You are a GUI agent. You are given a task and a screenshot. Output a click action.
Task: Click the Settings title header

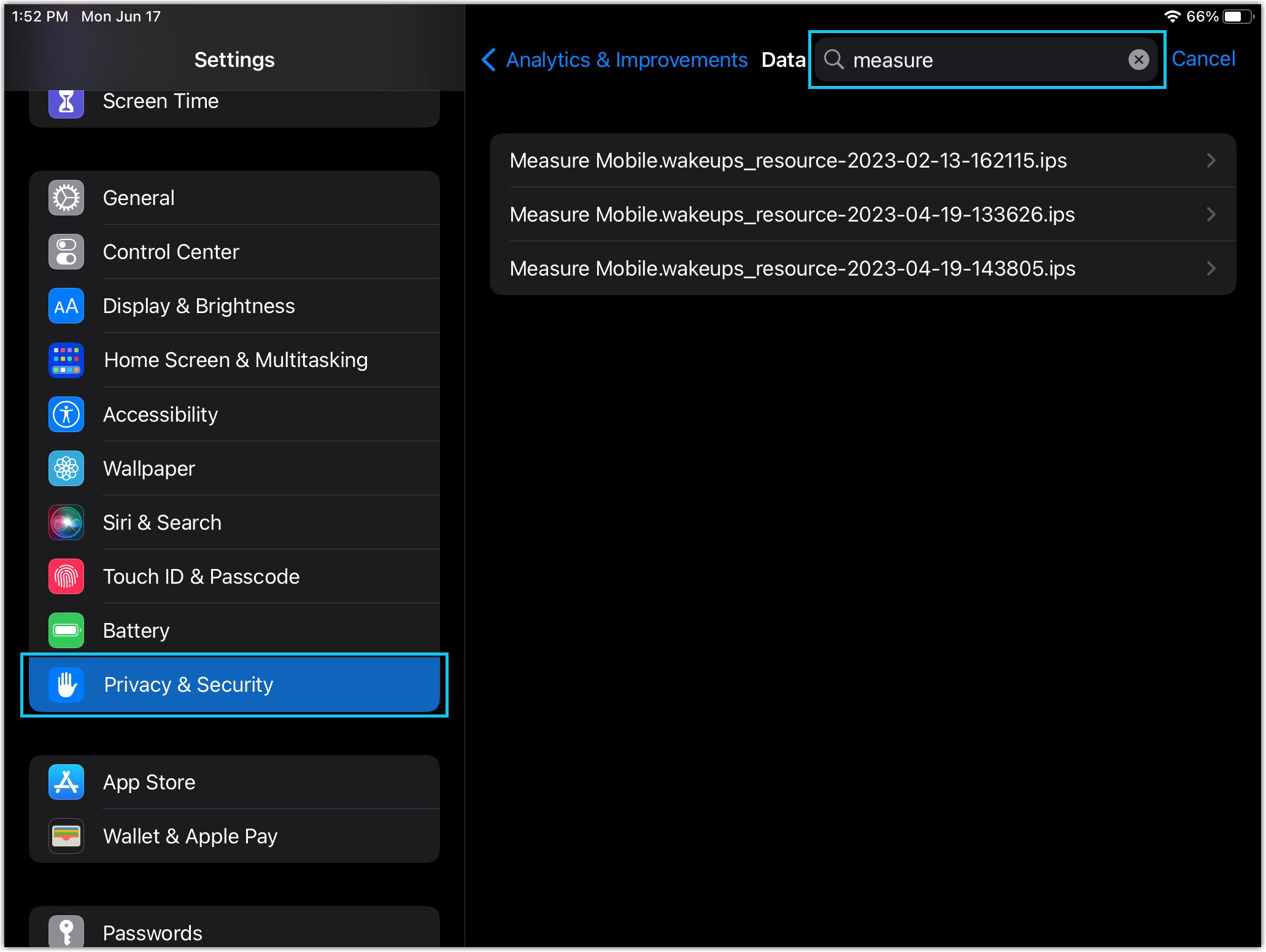234,60
